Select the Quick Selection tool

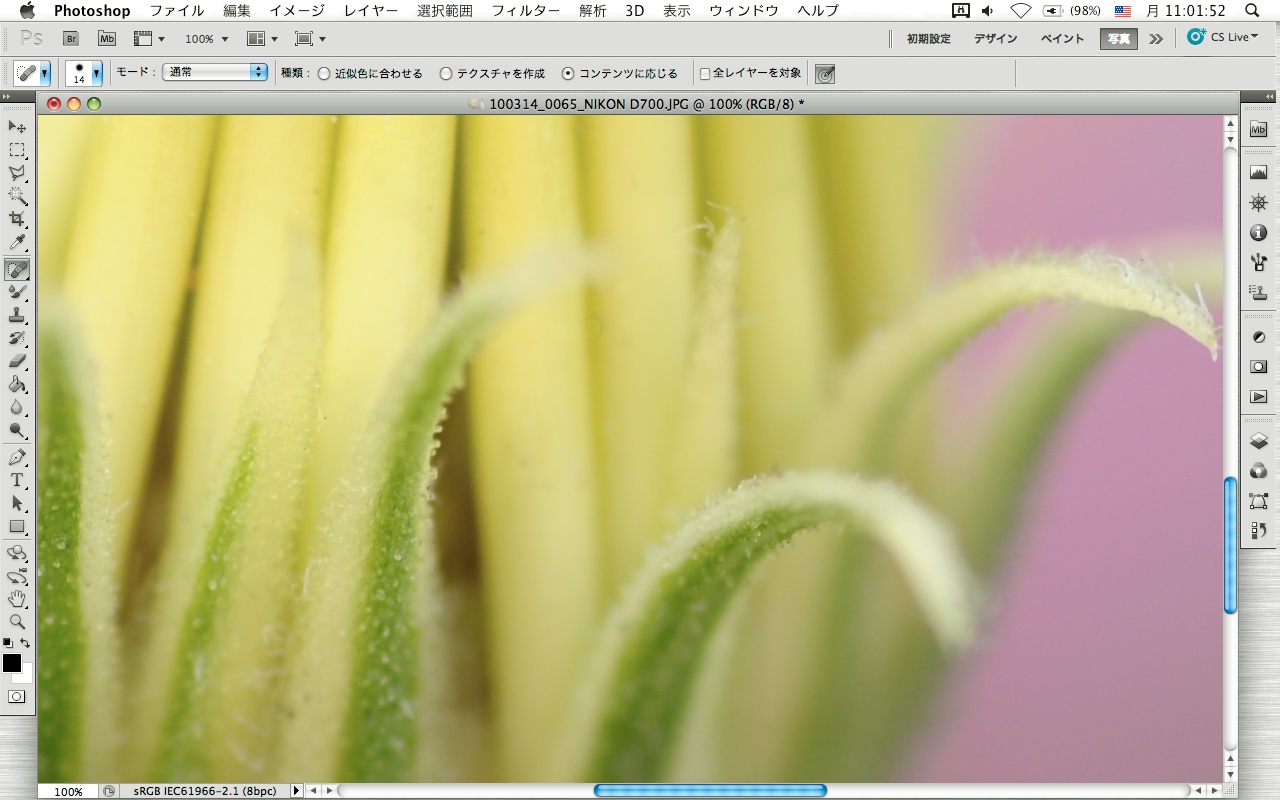[17, 196]
